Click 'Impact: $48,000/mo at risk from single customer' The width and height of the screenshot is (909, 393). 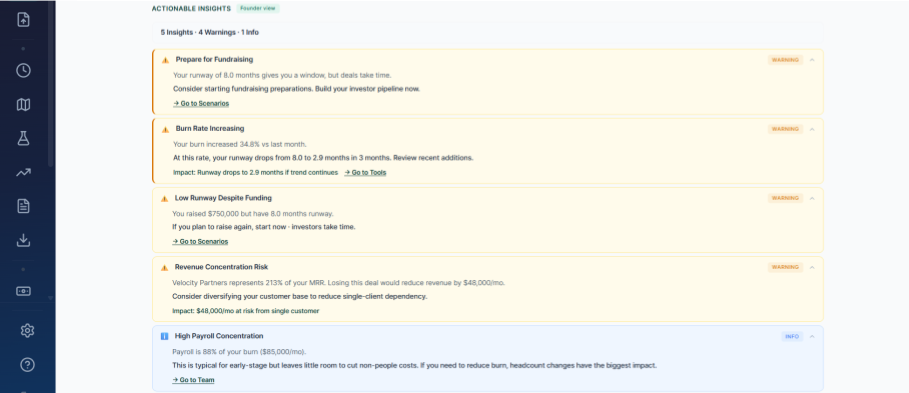point(246,311)
